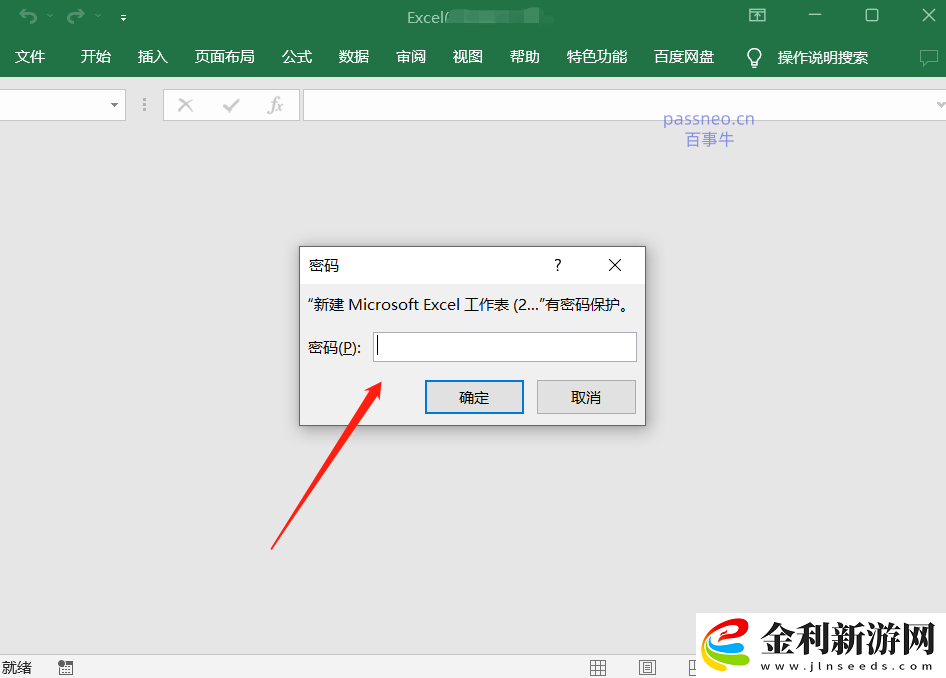Open the Redo history dropdown arrow
This screenshot has width=946, height=678.
98,16
